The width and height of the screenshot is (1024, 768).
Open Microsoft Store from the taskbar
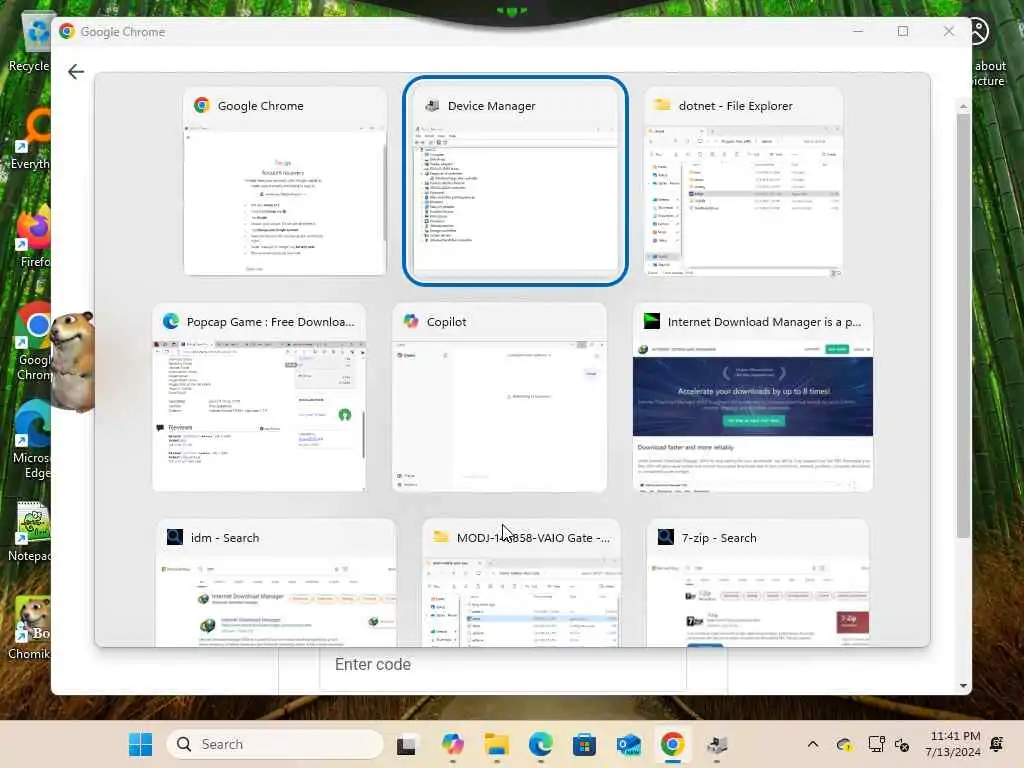(584, 744)
